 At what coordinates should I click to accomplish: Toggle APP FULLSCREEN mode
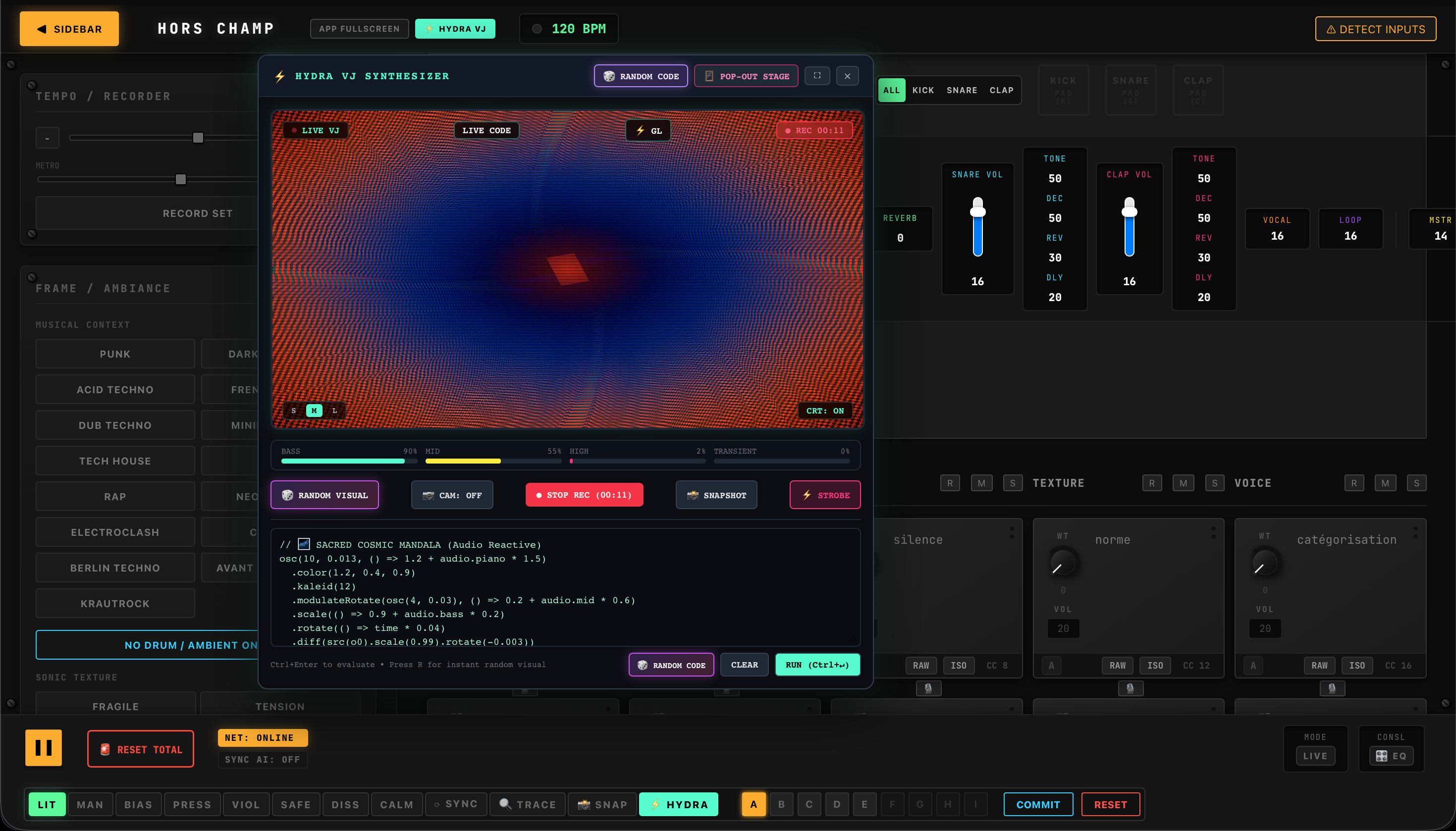click(x=359, y=29)
